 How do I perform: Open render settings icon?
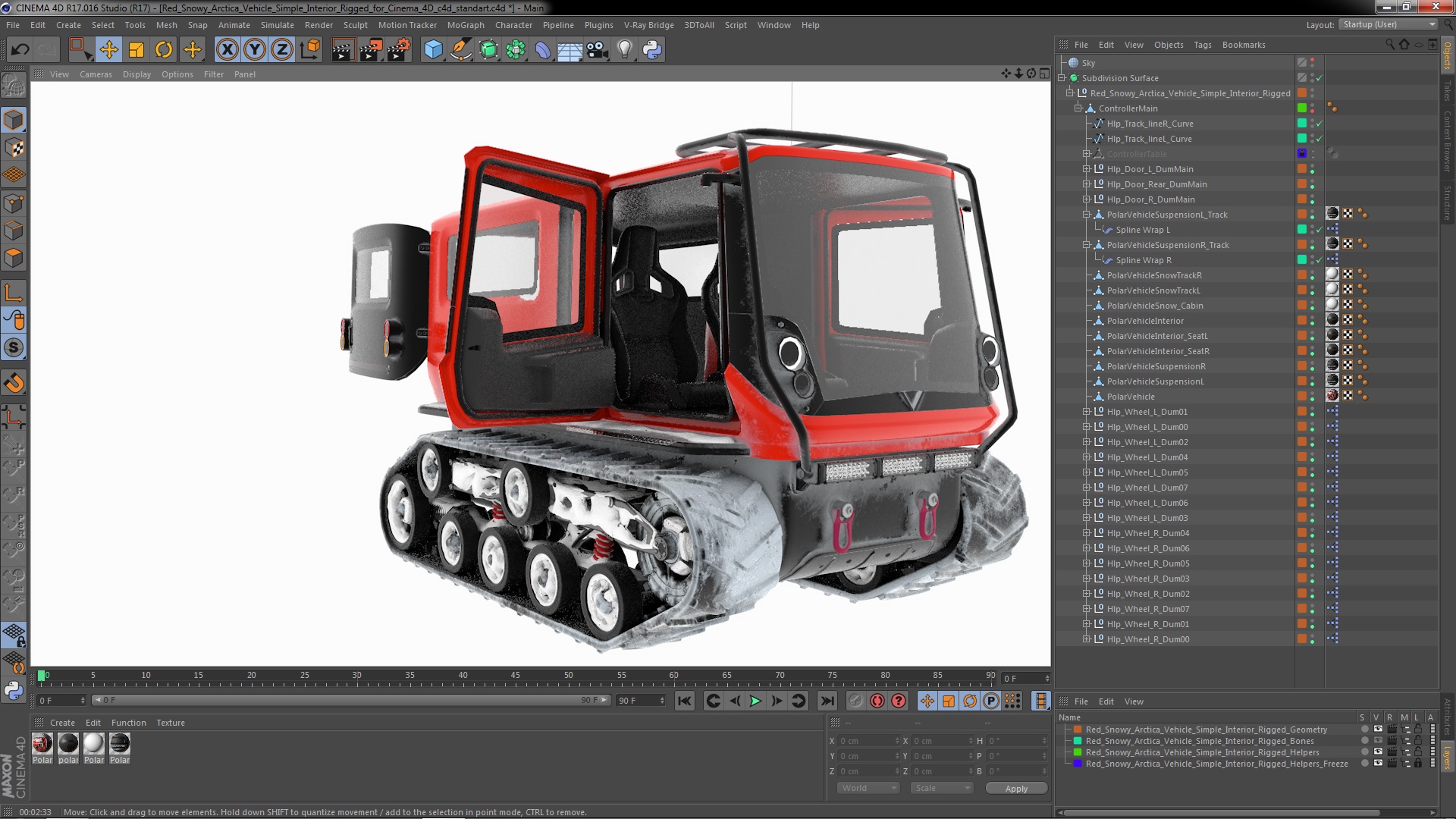tap(399, 50)
